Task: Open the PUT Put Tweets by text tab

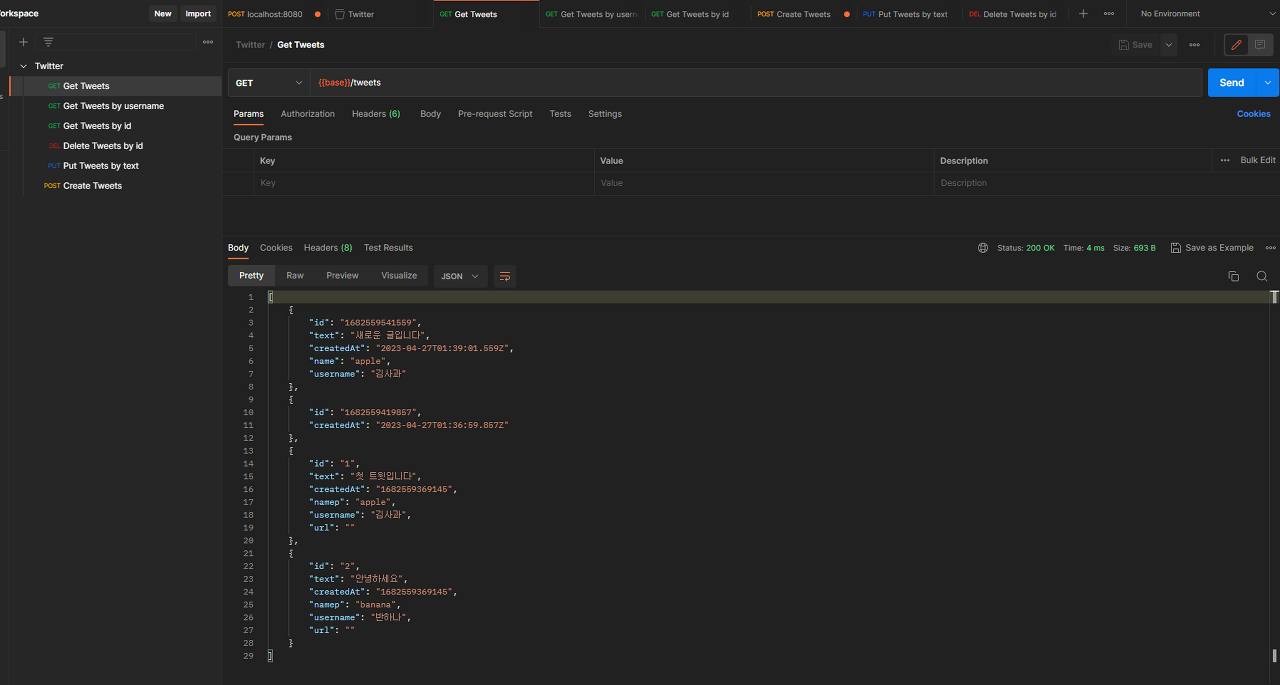Action: (x=909, y=14)
